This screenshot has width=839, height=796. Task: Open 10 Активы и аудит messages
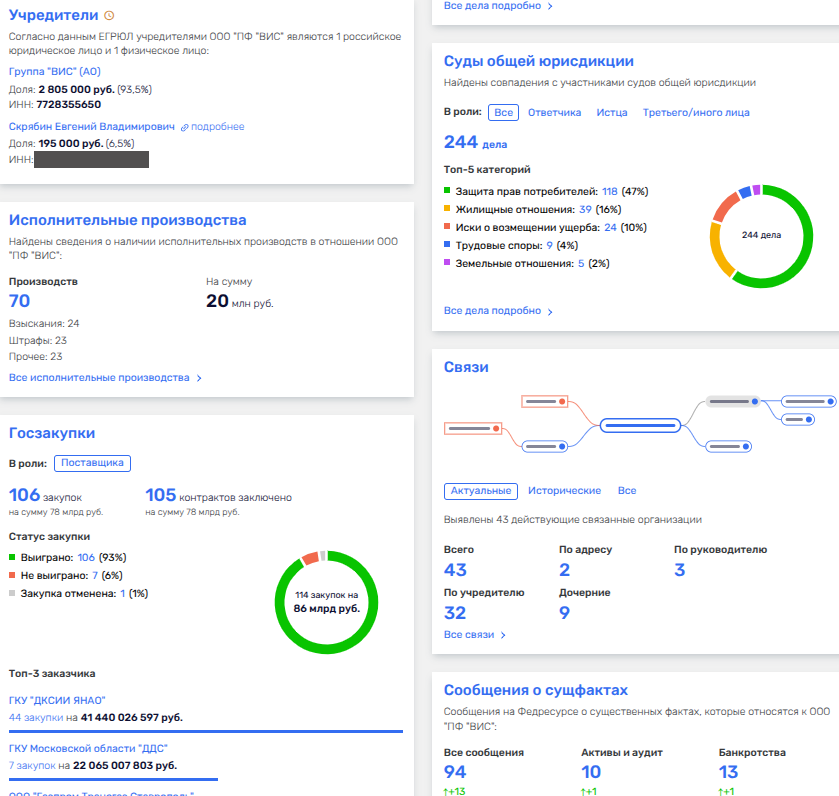[x=591, y=772]
